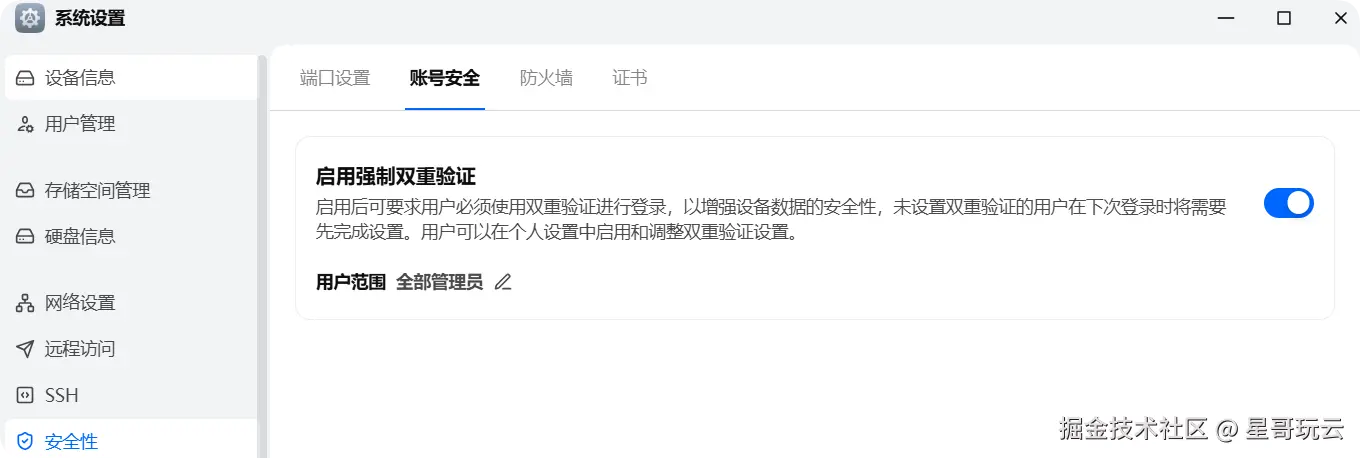The height and width of the screenshot is (458, 1360).
Task: Click the 设备信息 device icon in sidebar
Action: click(25, 78)
